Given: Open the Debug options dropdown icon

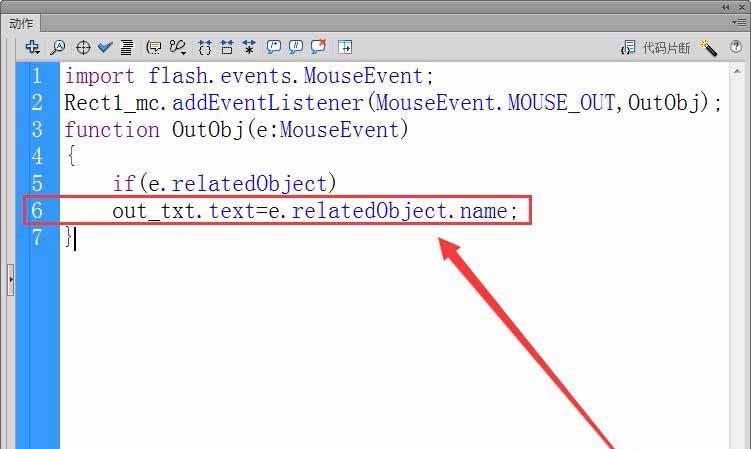Looking at the screenshot, I should (x=178, y=47).
